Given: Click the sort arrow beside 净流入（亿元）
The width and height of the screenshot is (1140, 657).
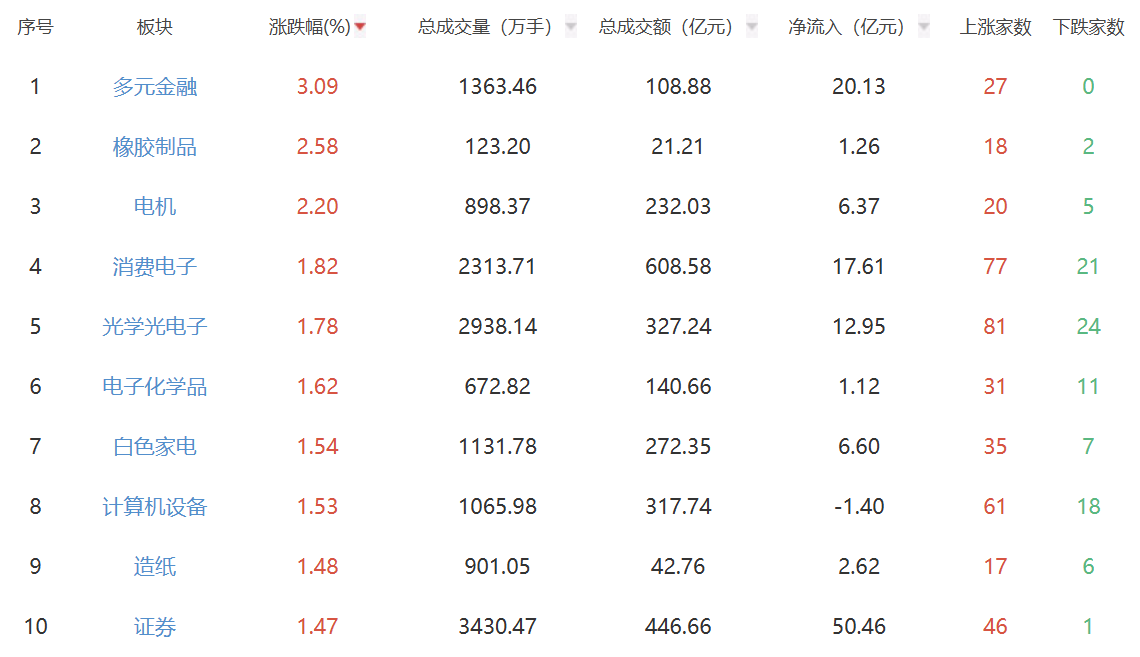Looking at the screenshot, I should pyautogui.click(x=924, y=28).
